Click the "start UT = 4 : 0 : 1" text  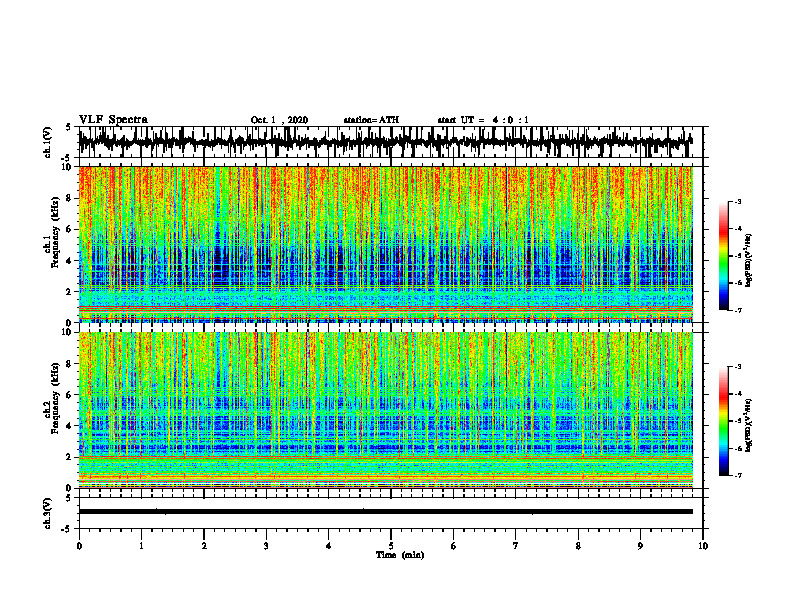tap(483, 120)
